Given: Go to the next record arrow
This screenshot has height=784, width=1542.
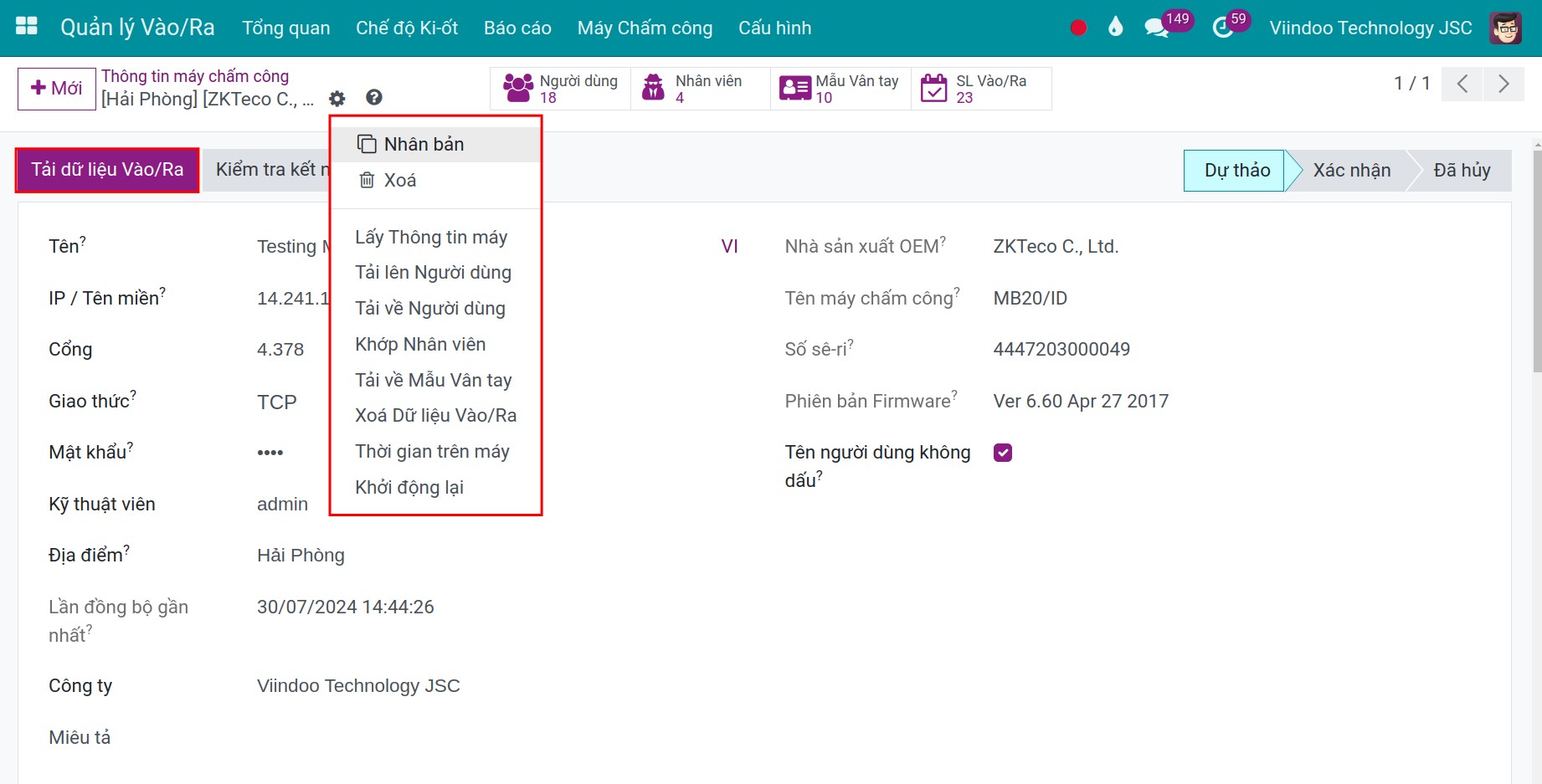Looking at the screenshot, I should tap(1503, 84).
